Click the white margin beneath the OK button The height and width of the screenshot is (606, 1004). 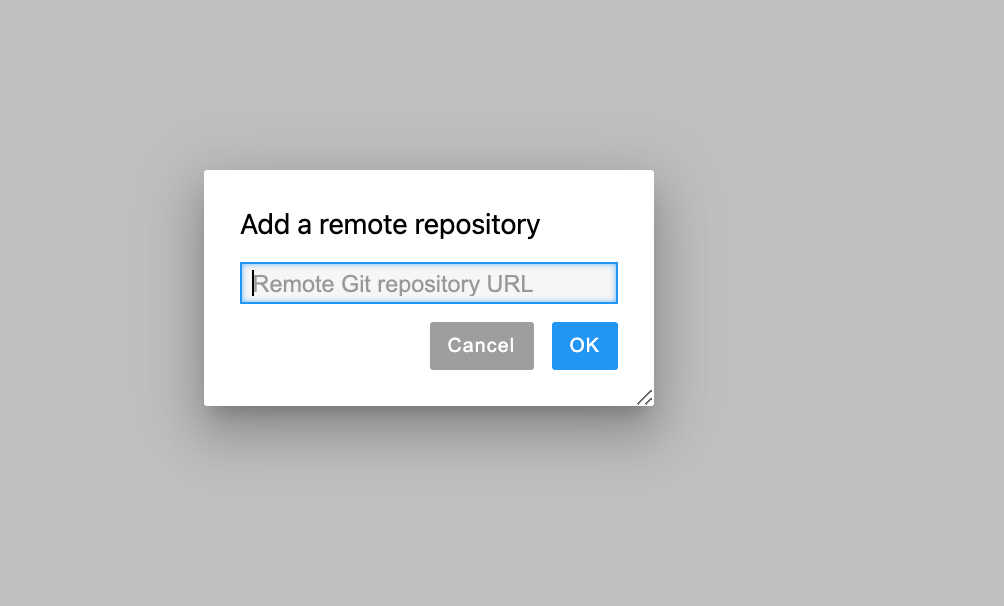tap(585, 387)
